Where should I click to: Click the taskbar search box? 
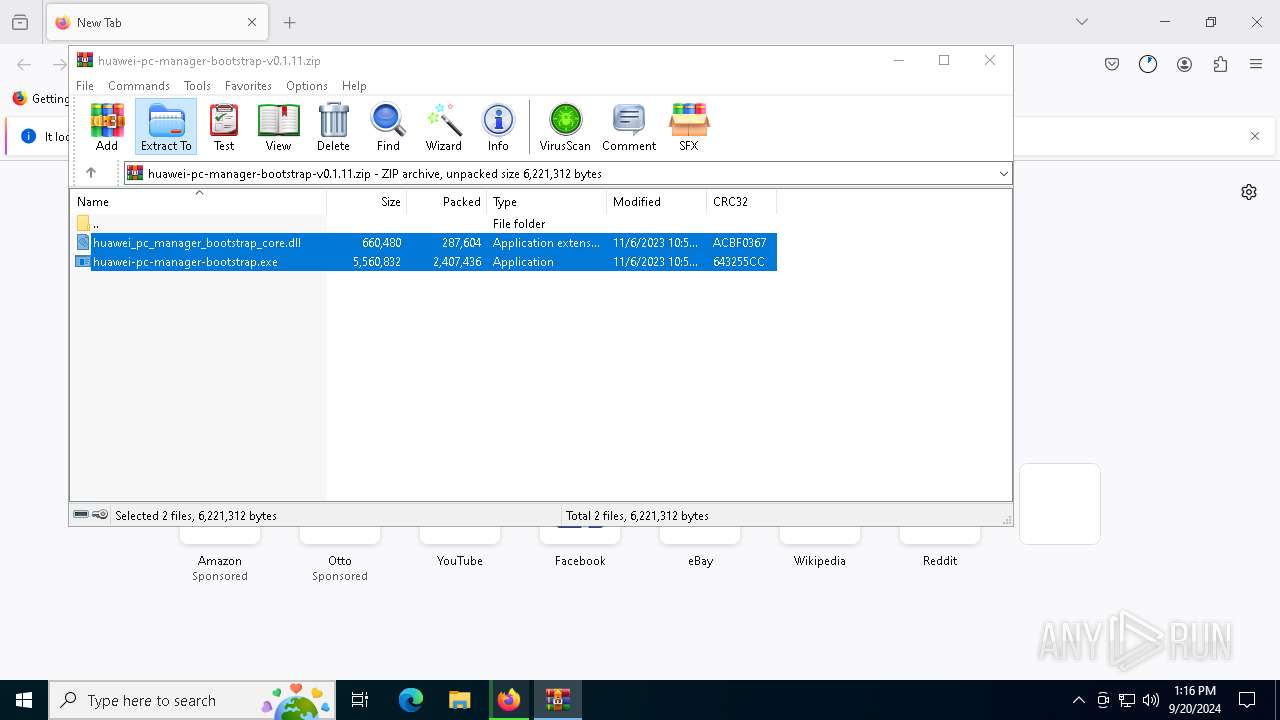(x=192, y=700)
